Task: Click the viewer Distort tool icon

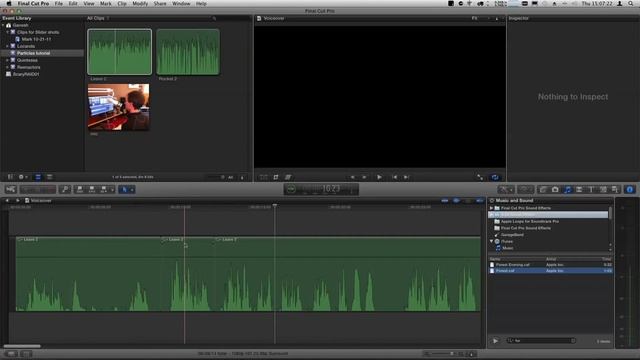Action: 288,177
